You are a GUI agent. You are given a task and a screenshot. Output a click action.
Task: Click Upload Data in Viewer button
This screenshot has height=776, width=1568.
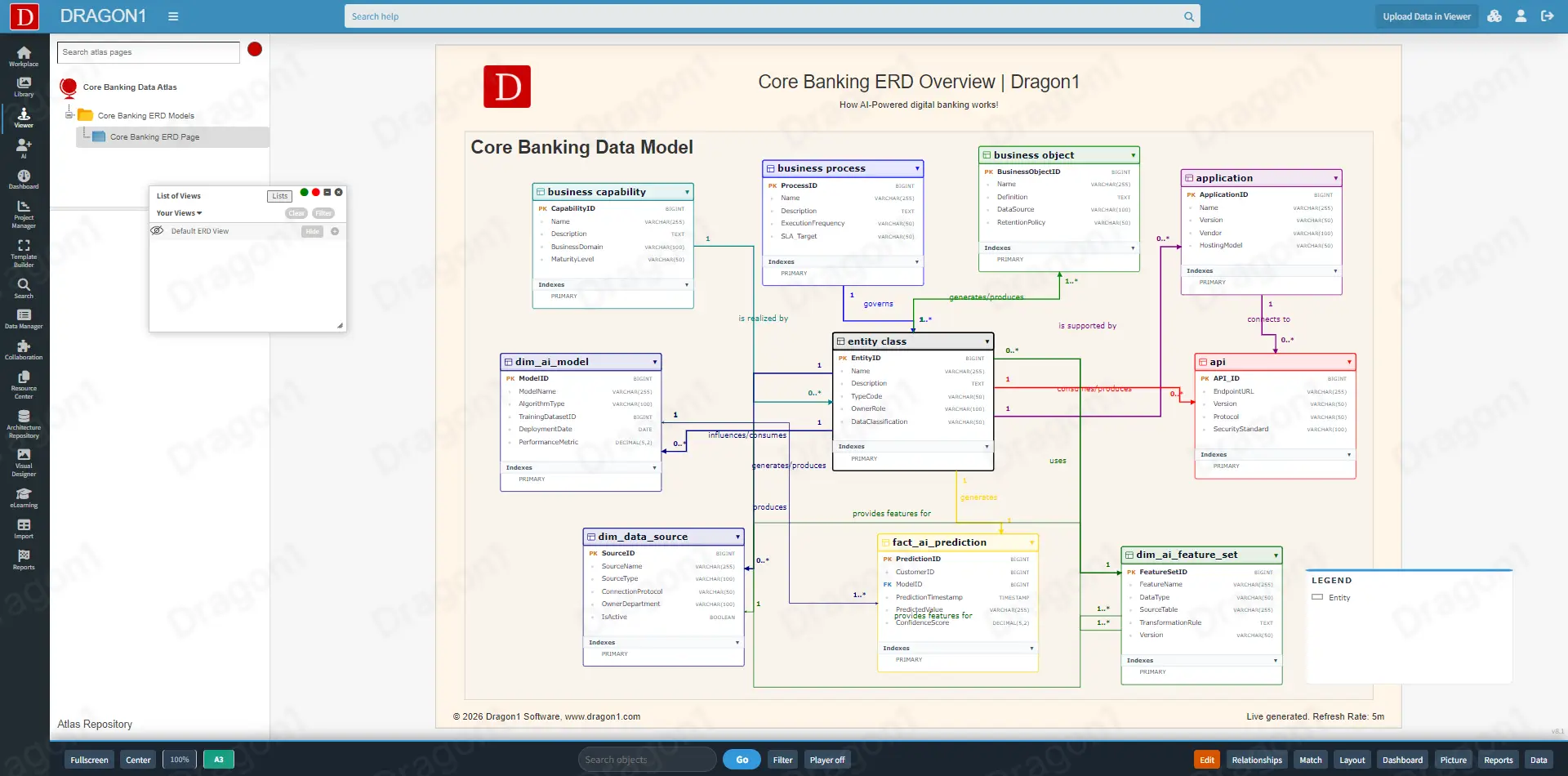point(1427,16)
